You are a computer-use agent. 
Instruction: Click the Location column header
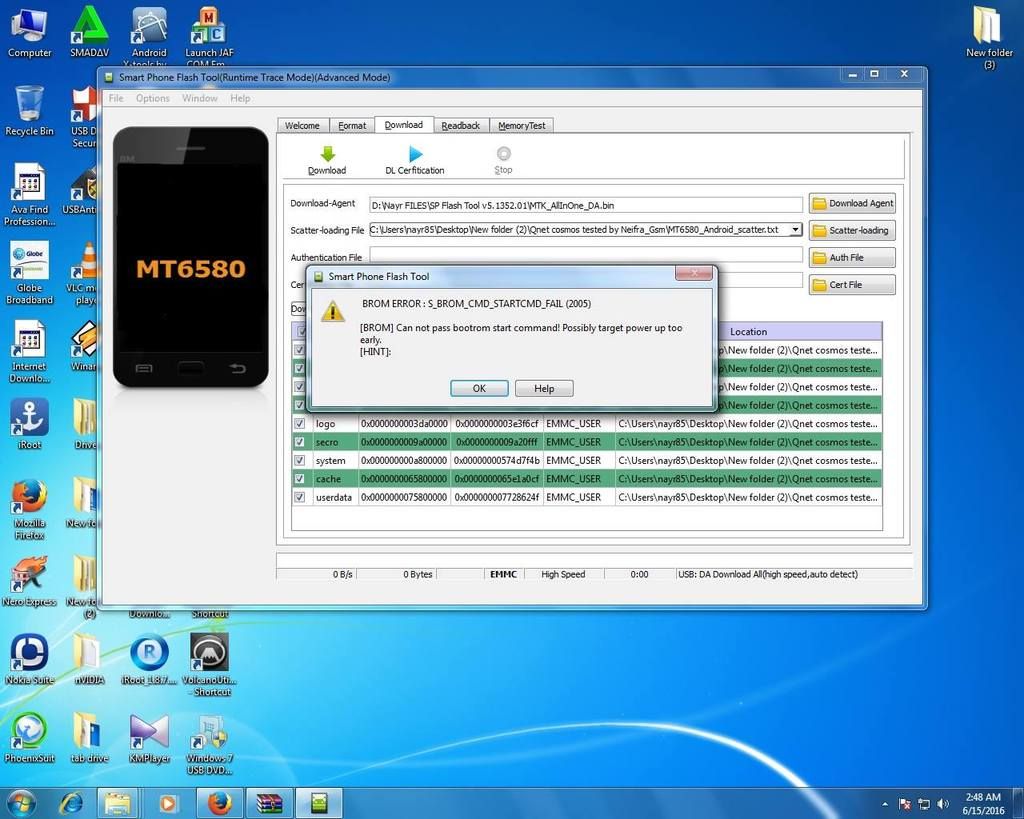click(748, 331)
